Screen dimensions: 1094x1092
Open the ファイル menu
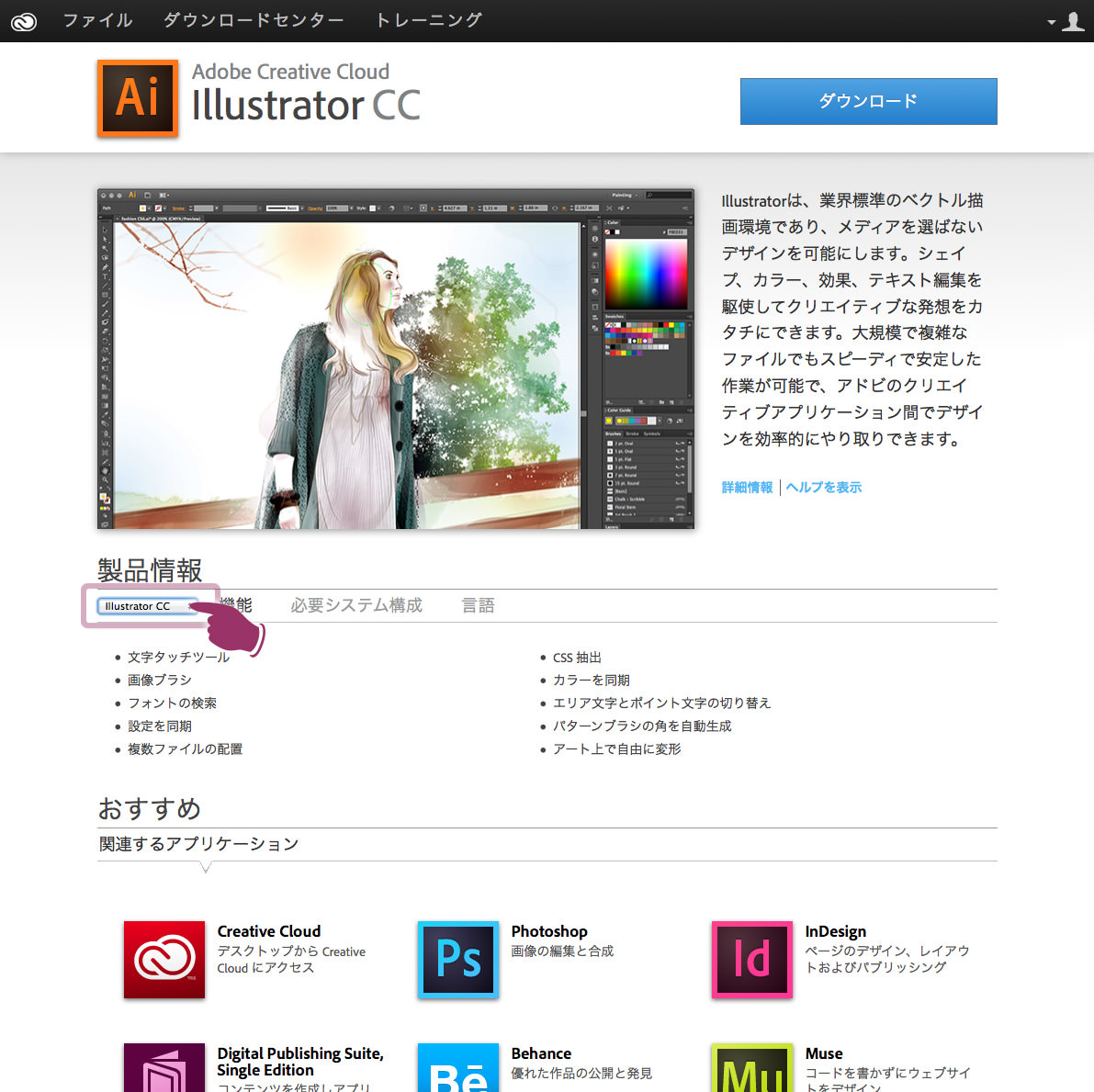point(97,20)
